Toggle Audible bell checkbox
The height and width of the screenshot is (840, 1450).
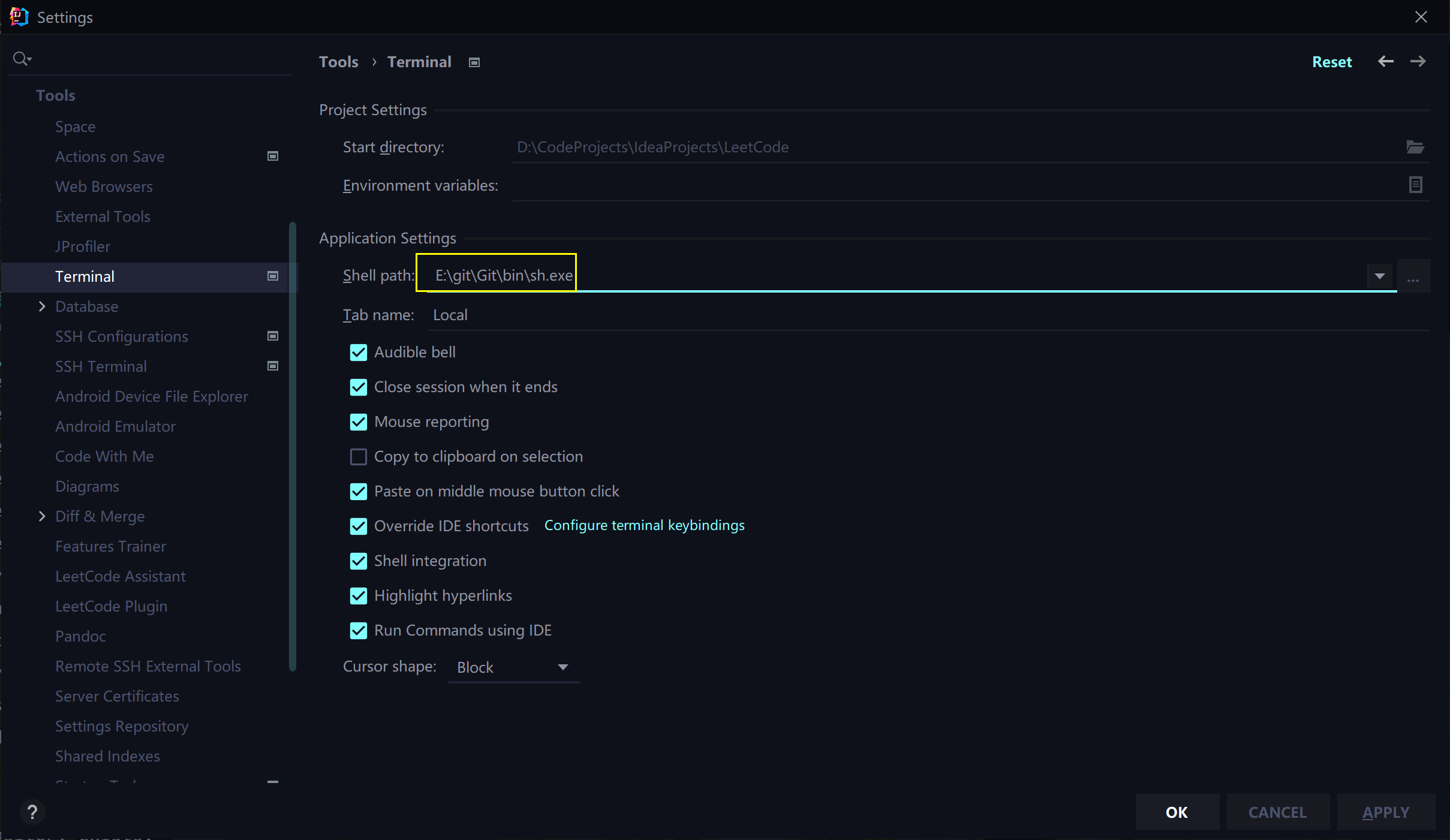[x=359, y=353]
